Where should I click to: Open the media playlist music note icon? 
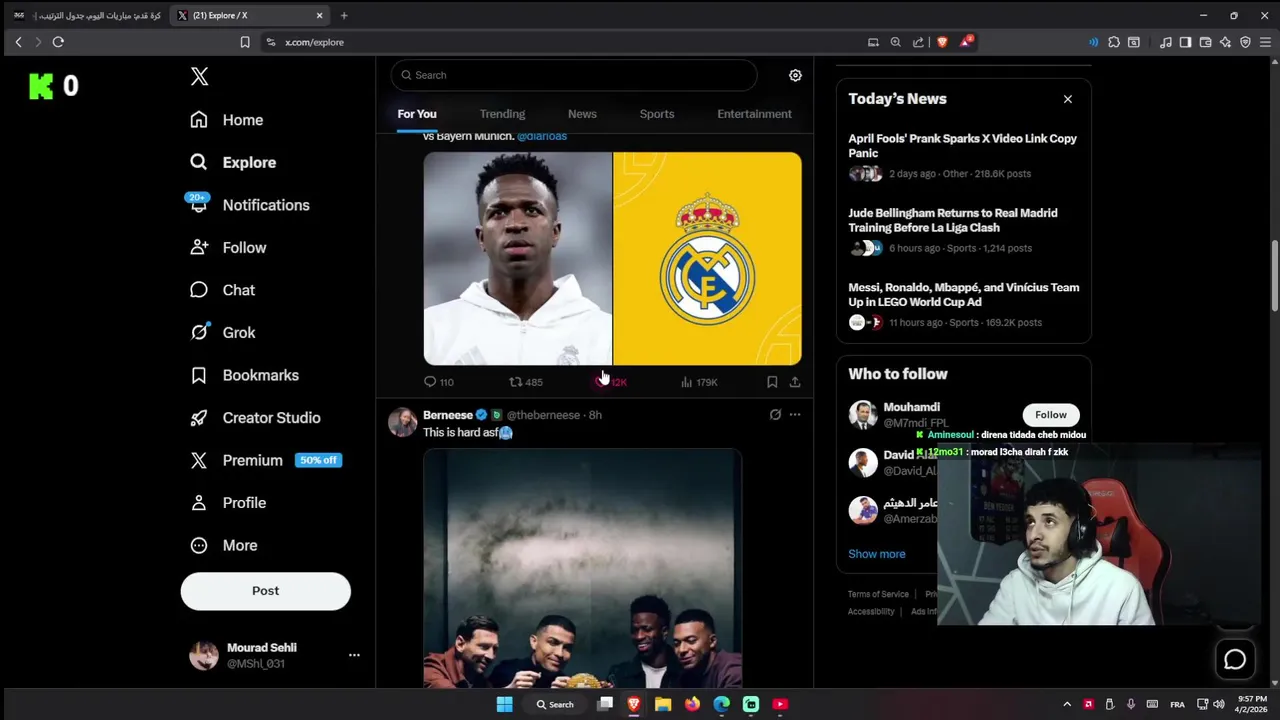tap(1166, 42)
